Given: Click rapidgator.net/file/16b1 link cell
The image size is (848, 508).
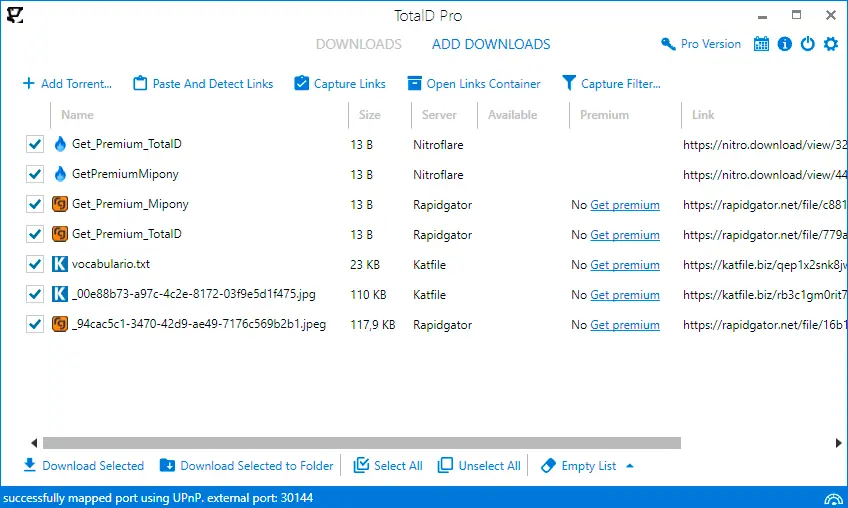Looking at the screenshot, I should pos(765,325).
